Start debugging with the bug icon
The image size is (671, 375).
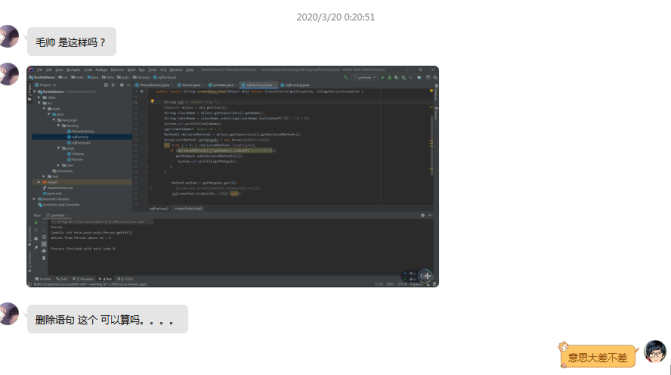click(389, 77)
